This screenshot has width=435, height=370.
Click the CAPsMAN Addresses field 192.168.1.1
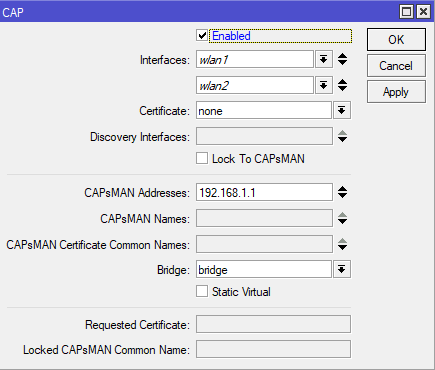(x=264, y=192)
